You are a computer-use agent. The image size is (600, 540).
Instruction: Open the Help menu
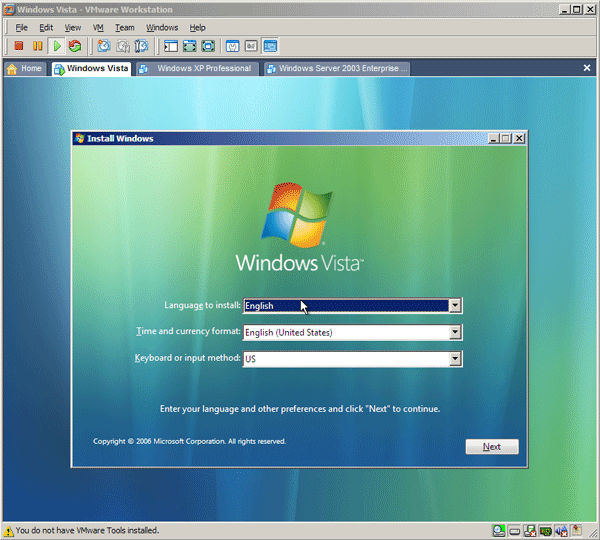click(x=197, y=28)
